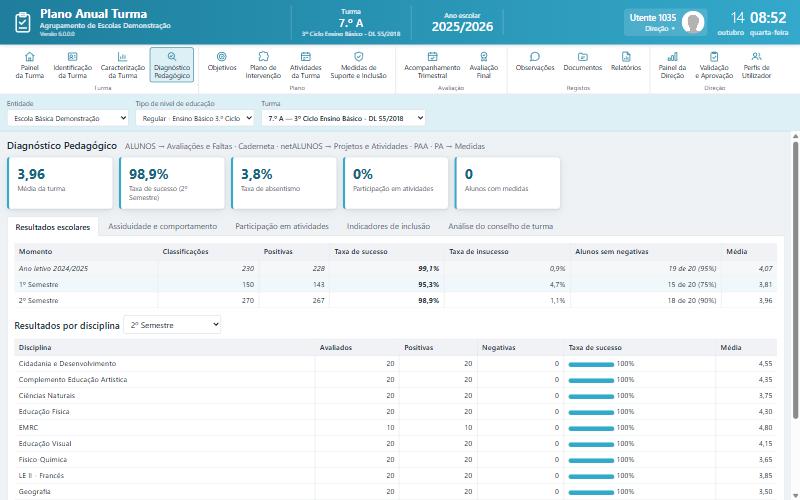Click the 08:52 clock display
Screen dimensions: 800x500
pos(768,18)
